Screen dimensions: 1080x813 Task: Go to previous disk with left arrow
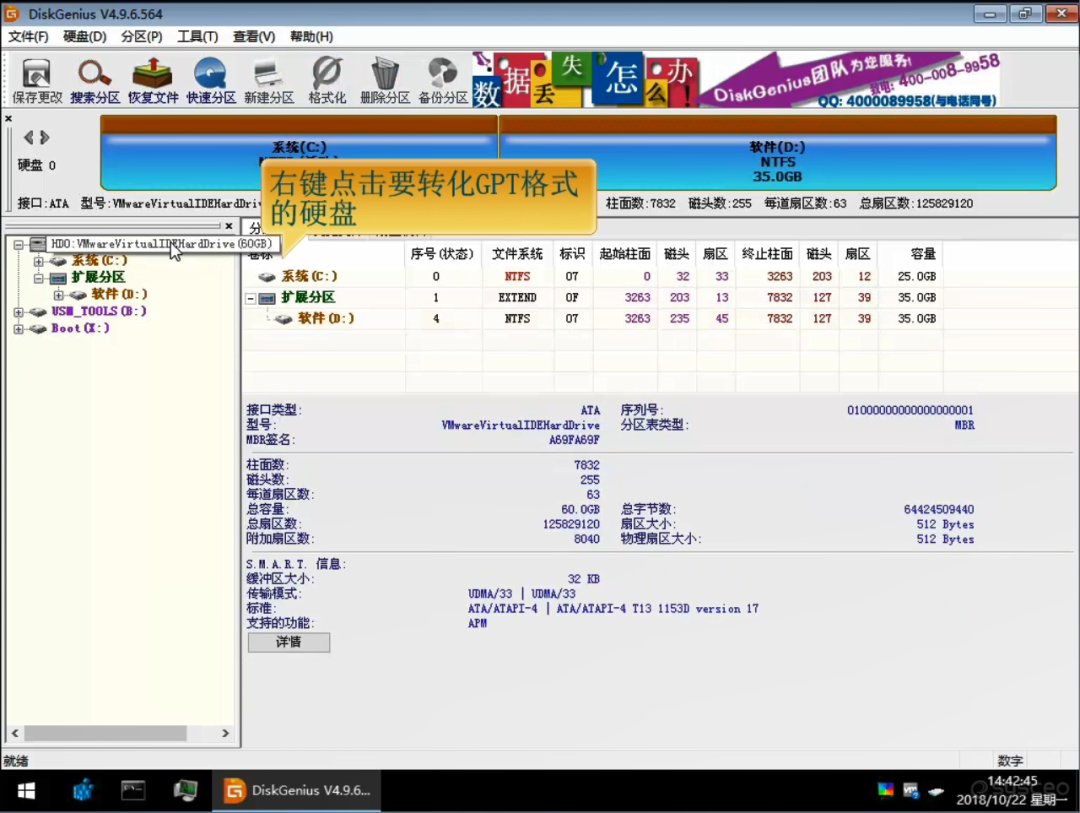[29, 137]
